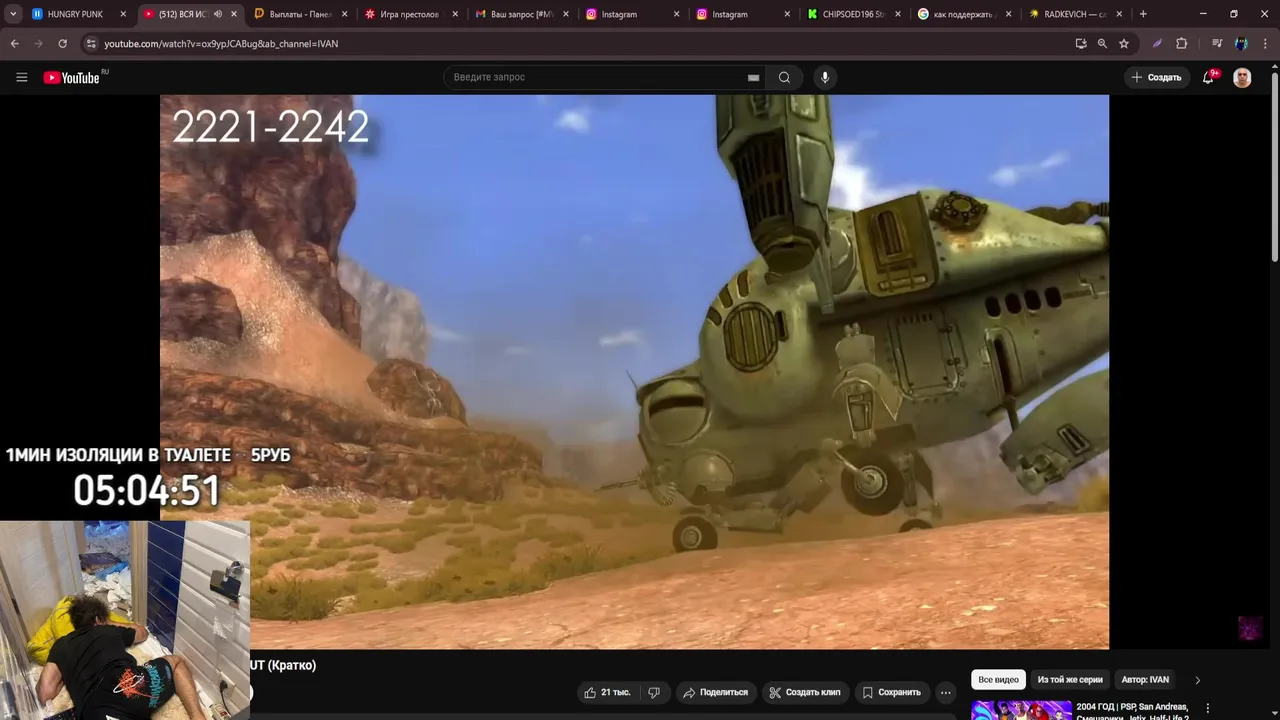Go forward in browser history
Screen dimensions: 1280x720
38,44
